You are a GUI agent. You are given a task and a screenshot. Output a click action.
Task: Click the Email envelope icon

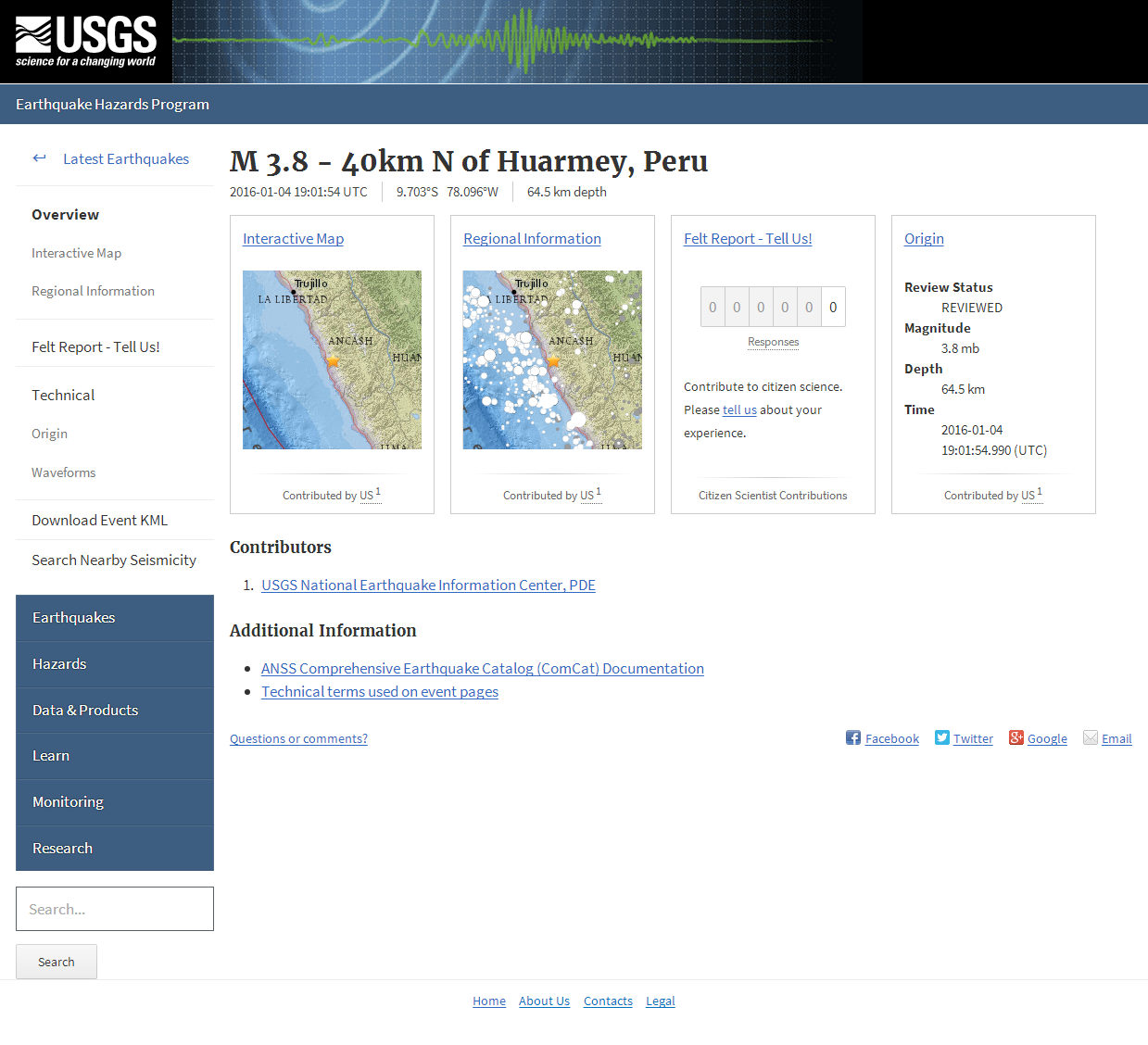[x=1091, y=737]
